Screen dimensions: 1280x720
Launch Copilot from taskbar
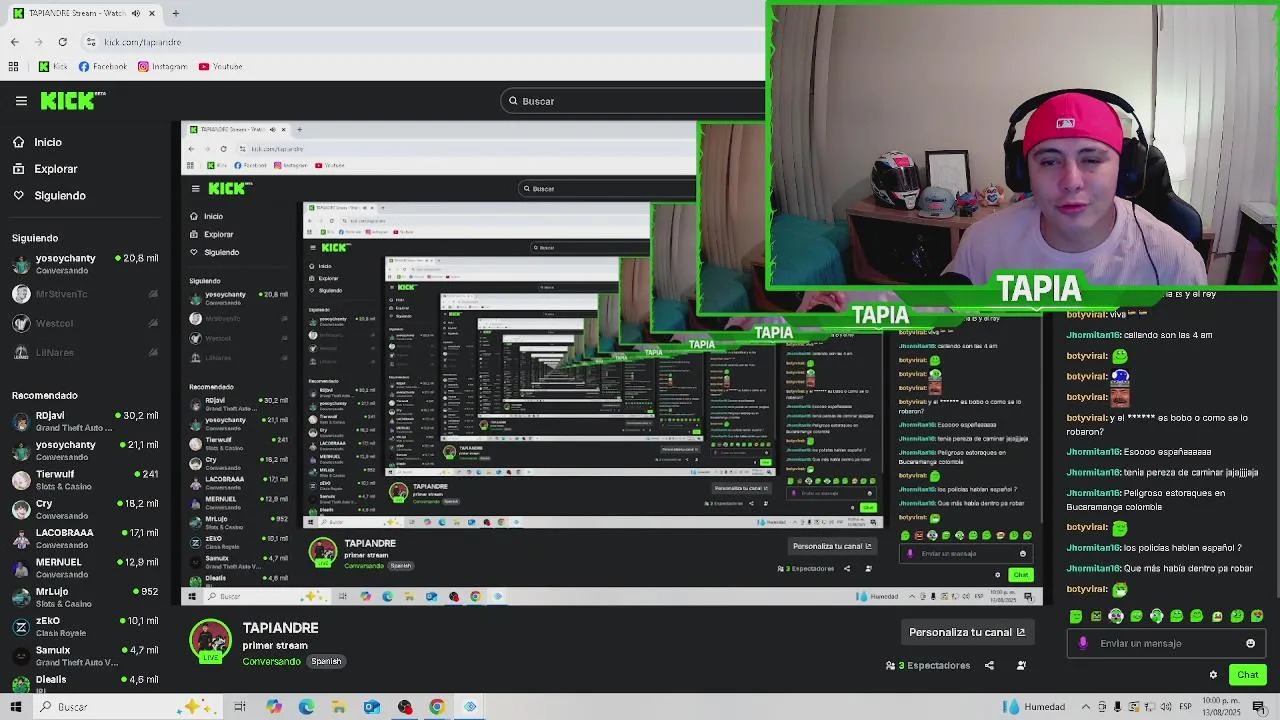coord(273,707)
